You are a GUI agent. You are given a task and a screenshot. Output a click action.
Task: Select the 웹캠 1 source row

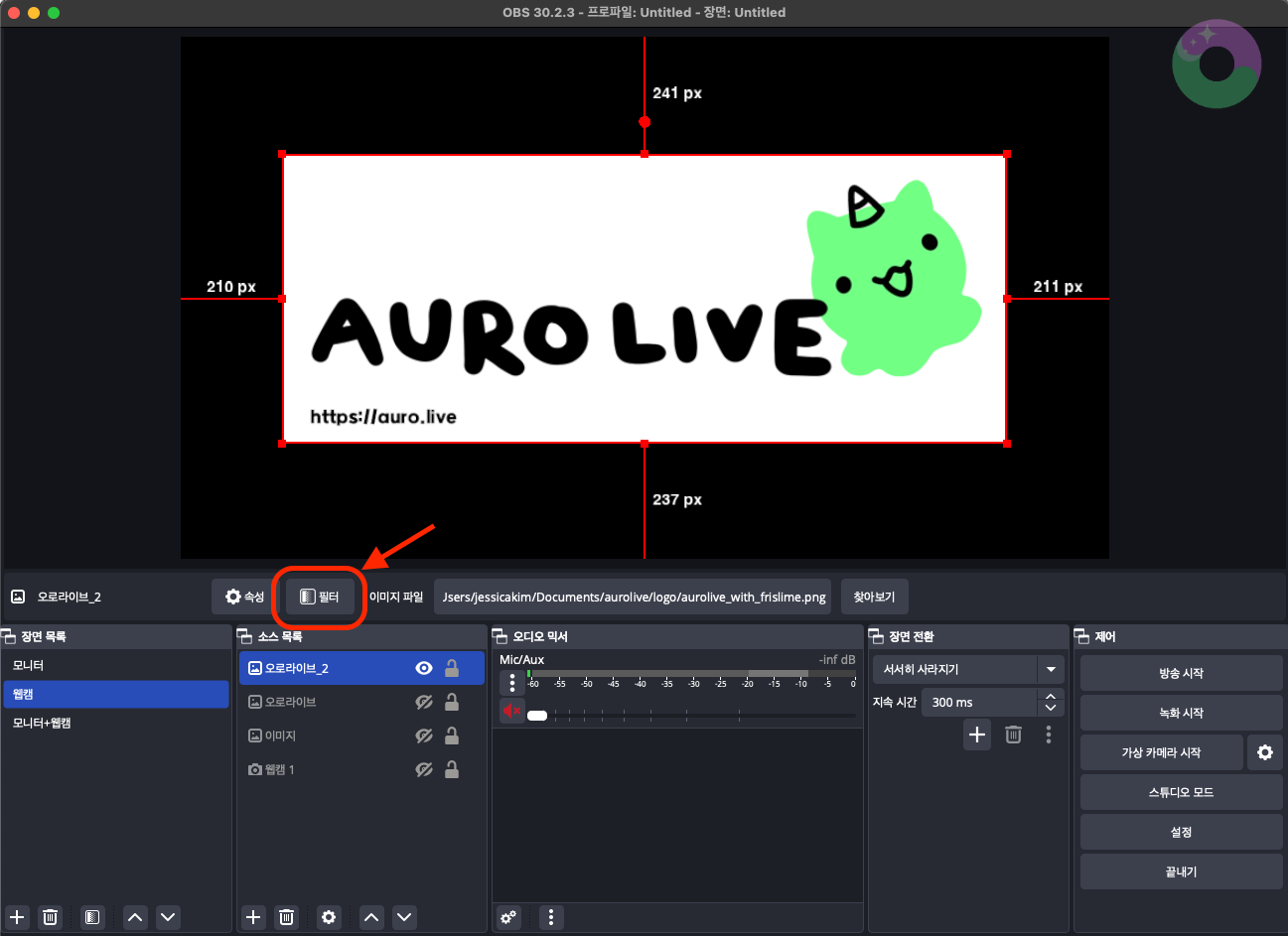pos(361,769)
